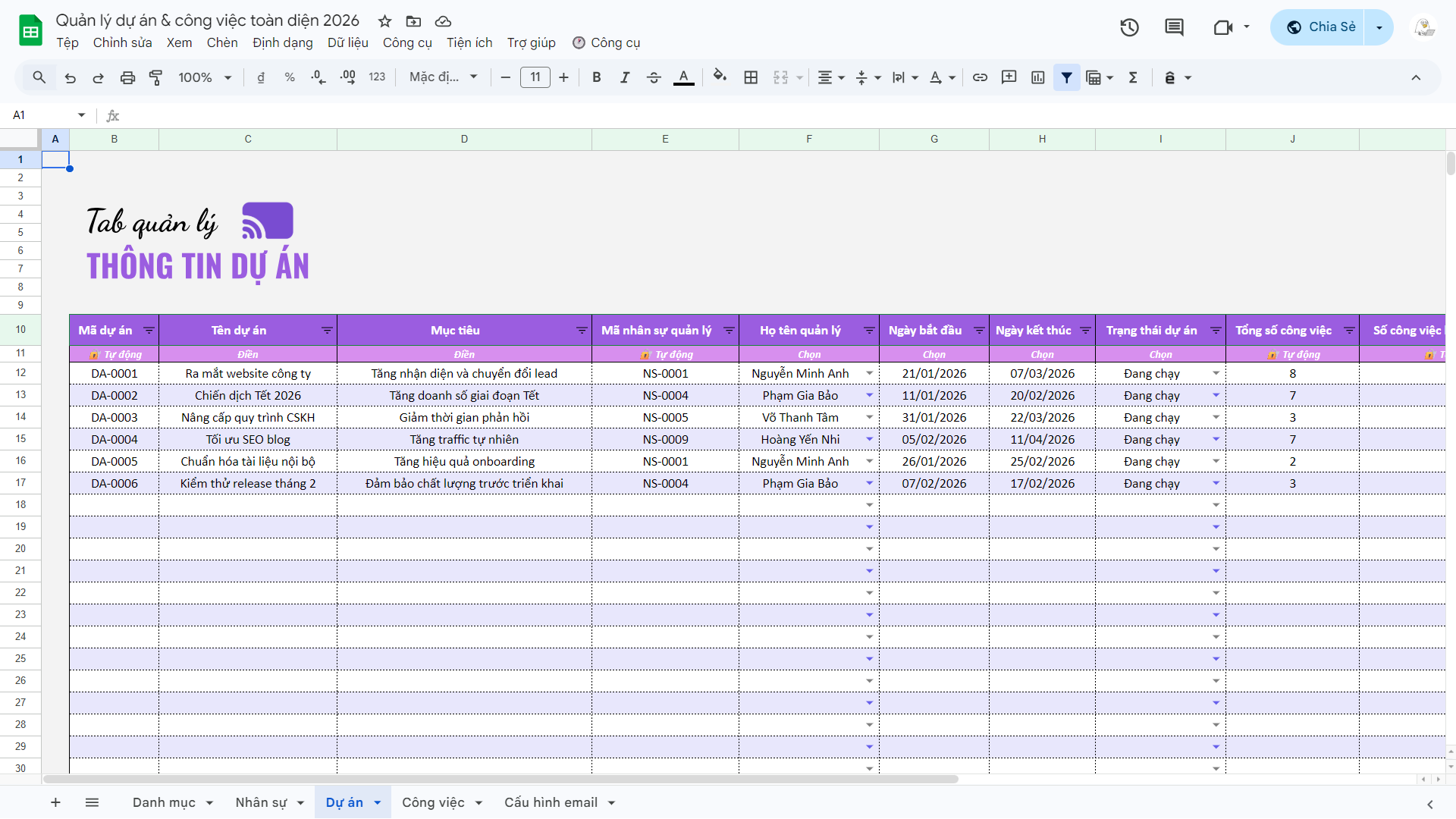The width and height of the screenshot is (1456, 819).
Task: Click the insert link icon
Action: 980,77
